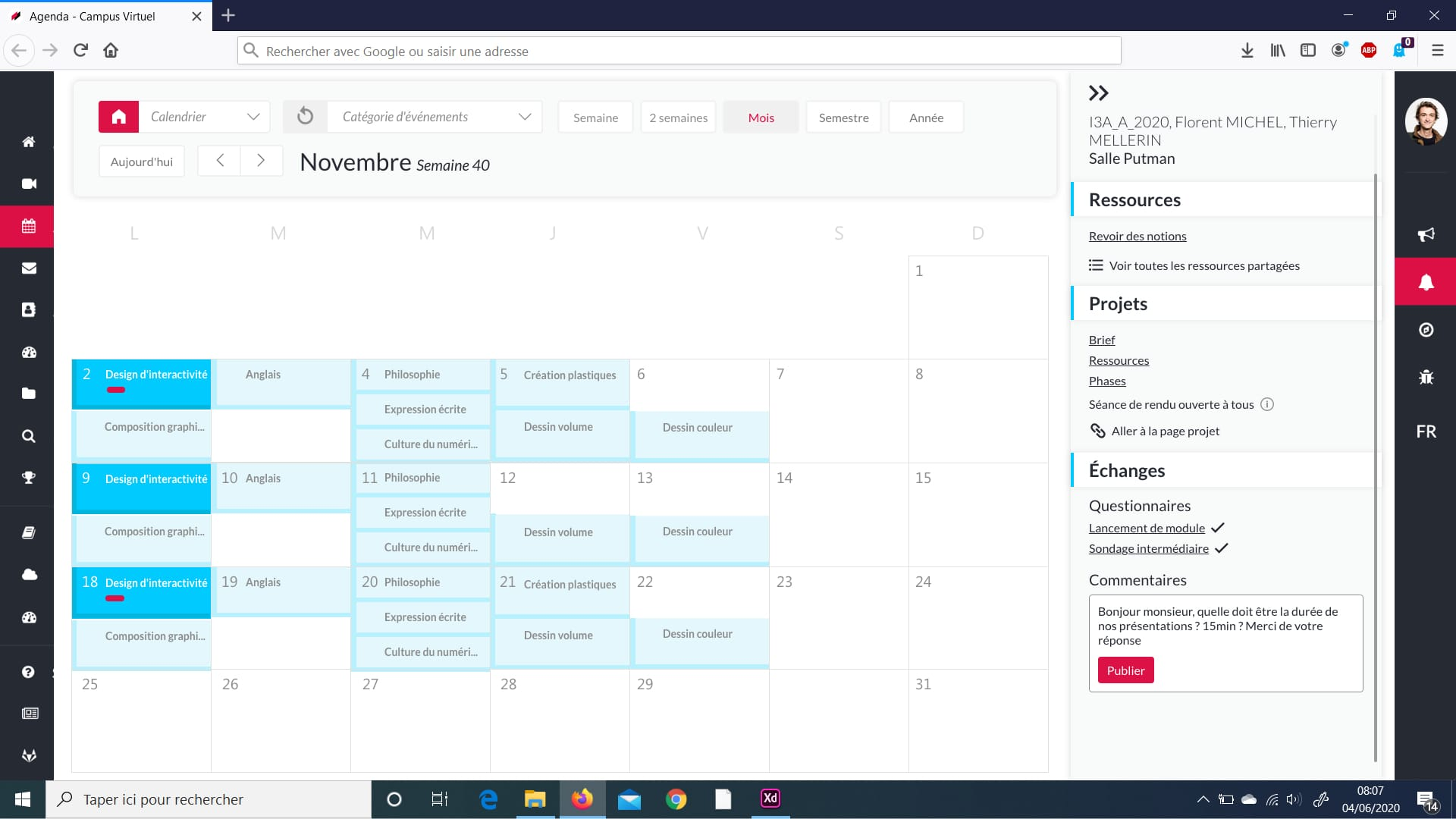
Task: Click the Aujourd'hui button
Action: 142,162
